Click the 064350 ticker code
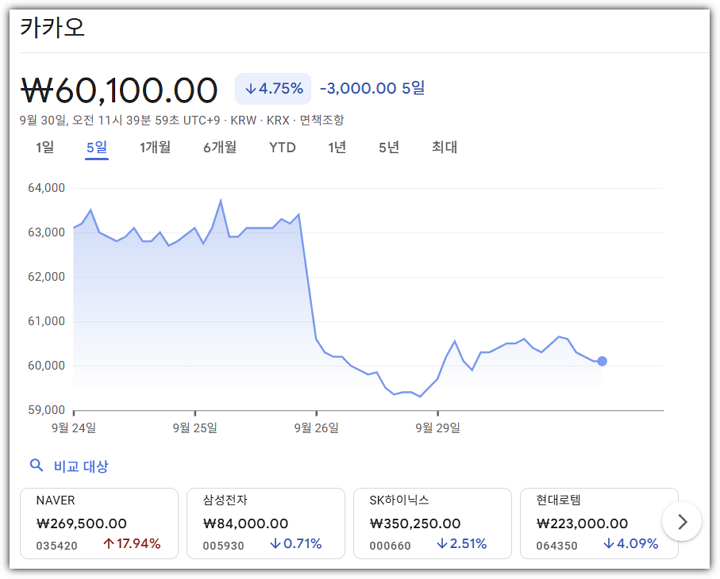Viewport: 720px width, 579px height. 557,546
